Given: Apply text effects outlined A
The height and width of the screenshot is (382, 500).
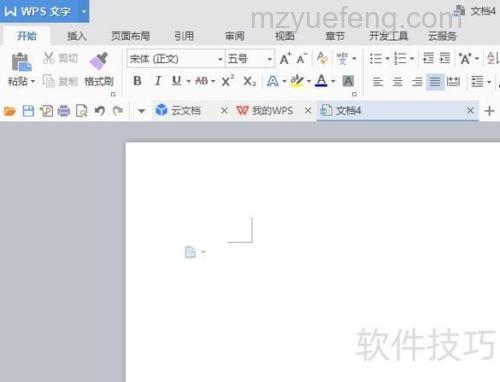Looking at the screenshot, I should [273, 81].
